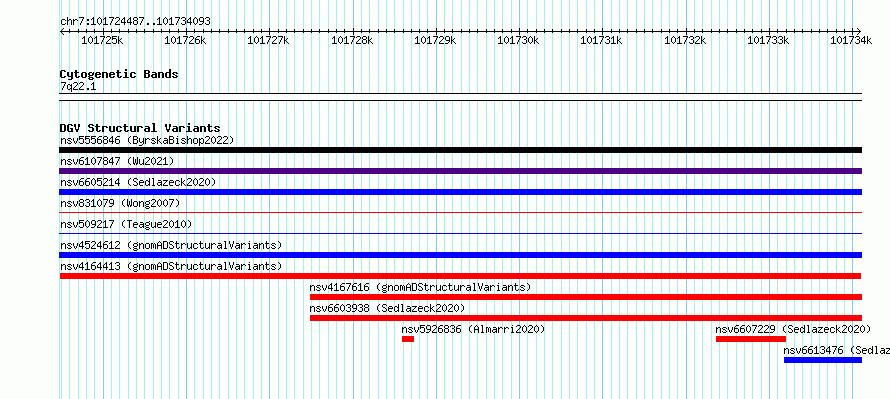Viewport: 890px width, 399px height.
Task: Click the 101729k ruler position
Action: click(436, 40)
